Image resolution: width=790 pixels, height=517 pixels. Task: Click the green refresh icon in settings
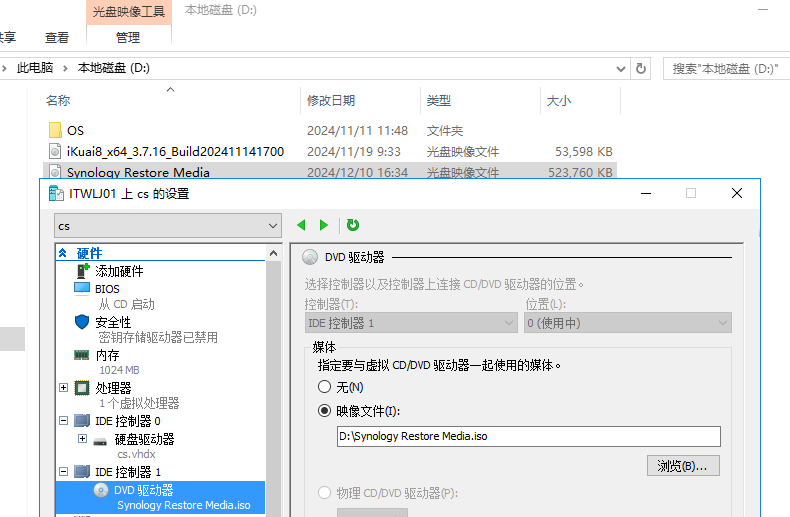tap(353, 226)
